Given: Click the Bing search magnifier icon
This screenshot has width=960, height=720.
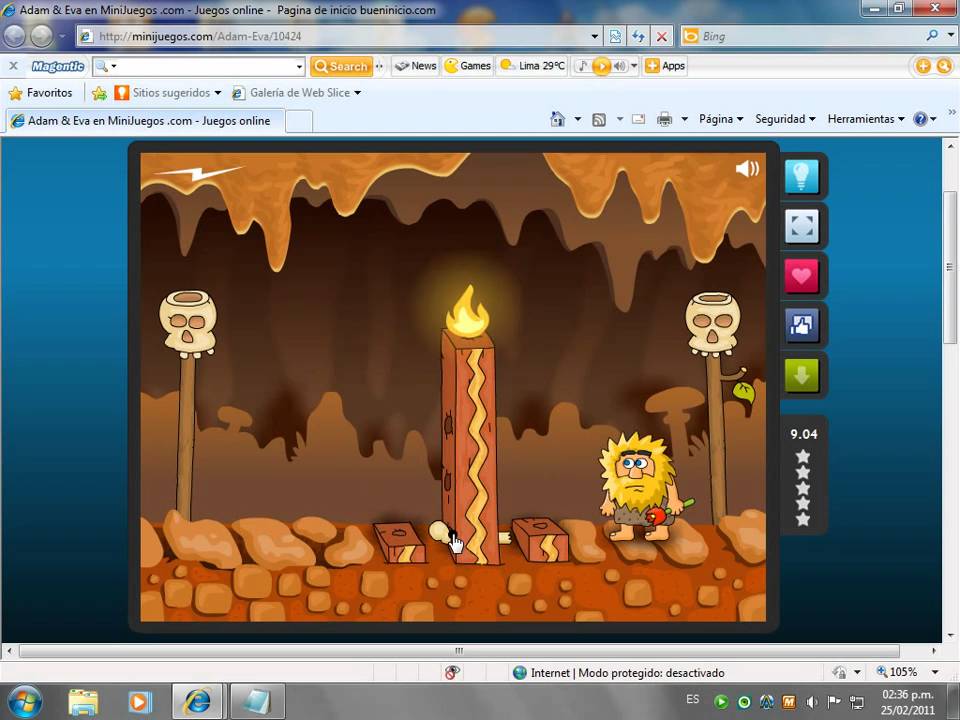Looking at the screenshot, I should (x=932, y=36).
